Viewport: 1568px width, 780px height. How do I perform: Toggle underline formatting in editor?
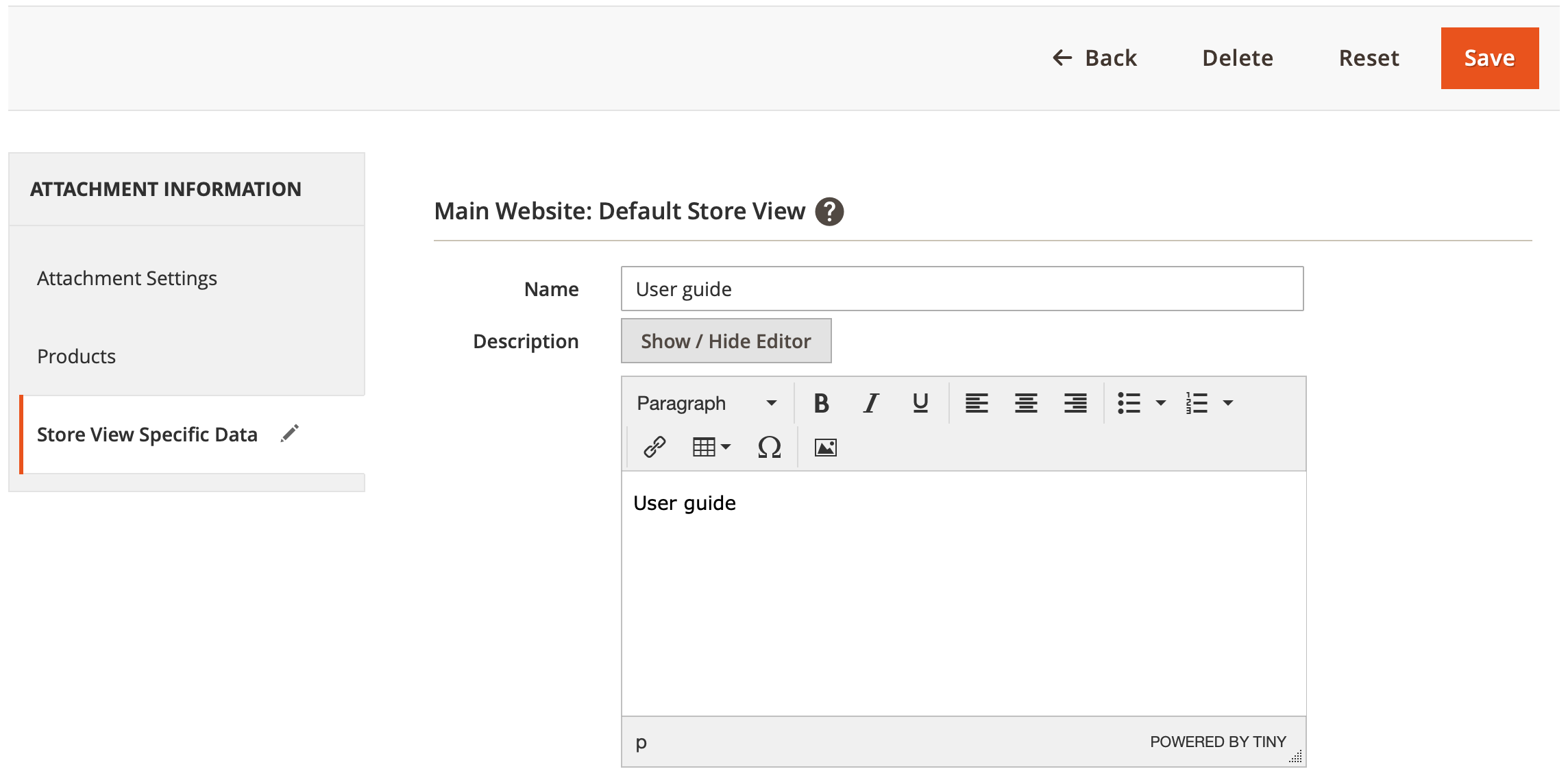(x=920, y=403)
